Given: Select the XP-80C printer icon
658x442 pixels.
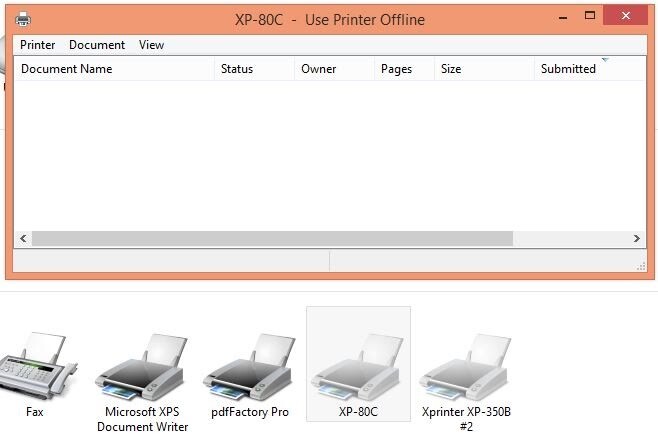Looking at the screenshot, I should 358,364.
